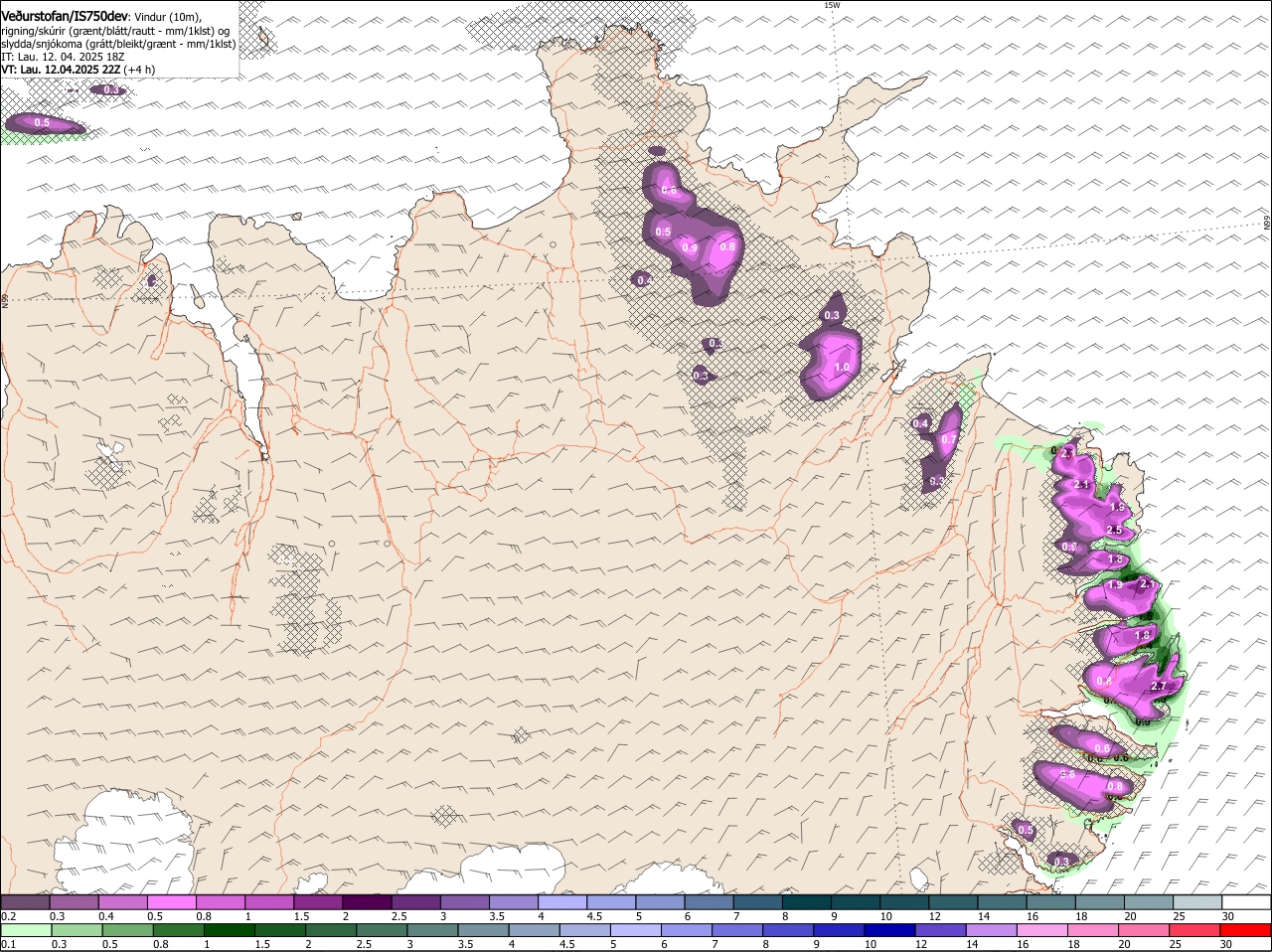Select the '1.0' snowfall value on the map
1272x952 pixels.
[x=842, y=368]
